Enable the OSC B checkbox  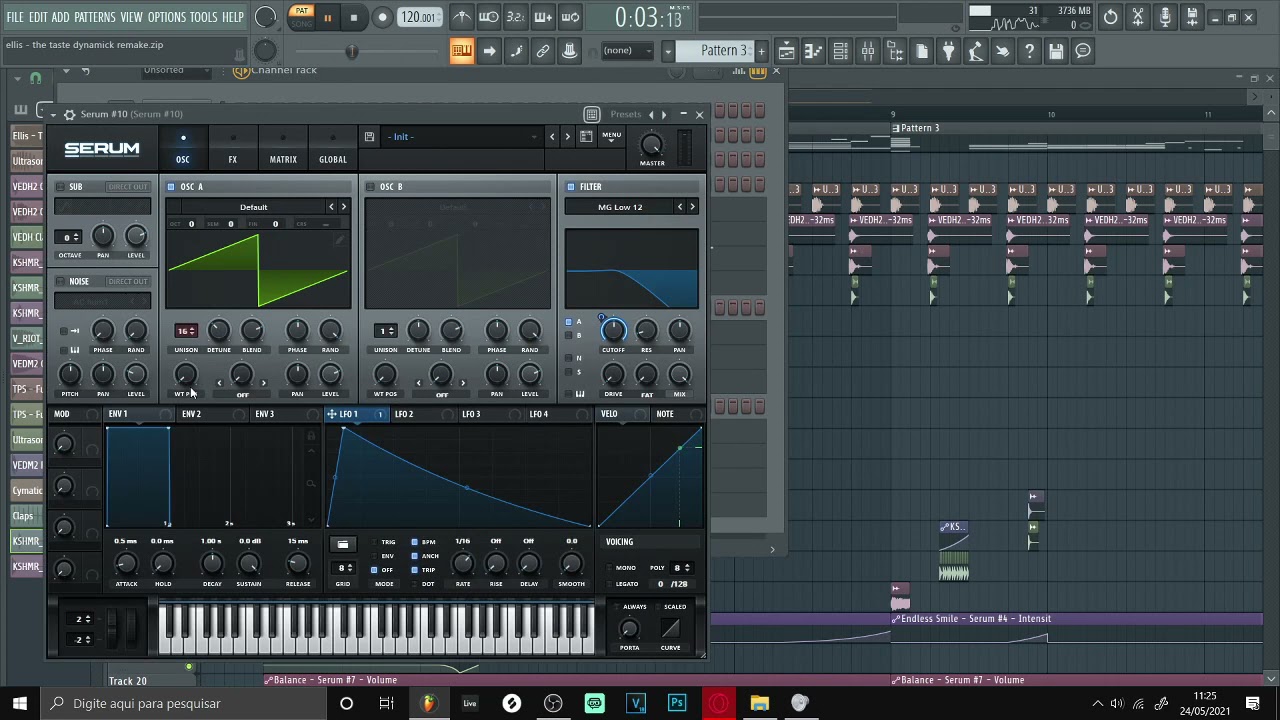[x=370, y=187]
